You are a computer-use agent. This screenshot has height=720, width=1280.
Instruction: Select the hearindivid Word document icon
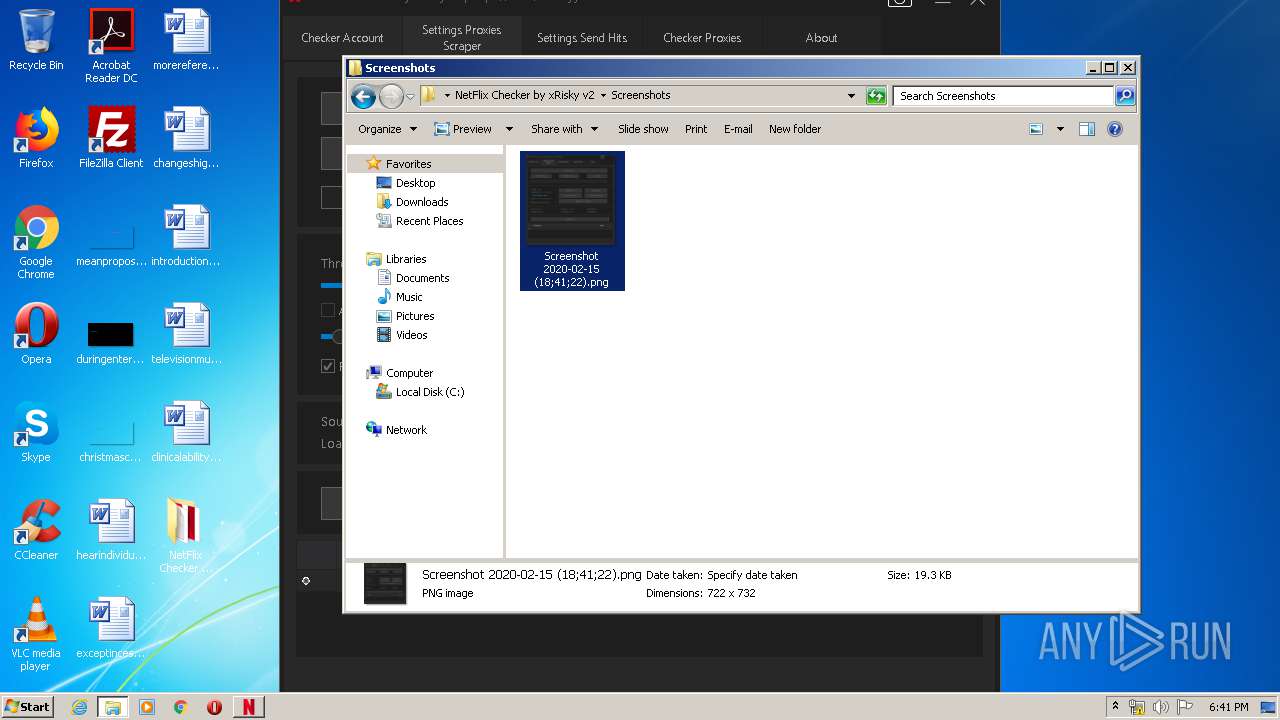coord(111,530)
